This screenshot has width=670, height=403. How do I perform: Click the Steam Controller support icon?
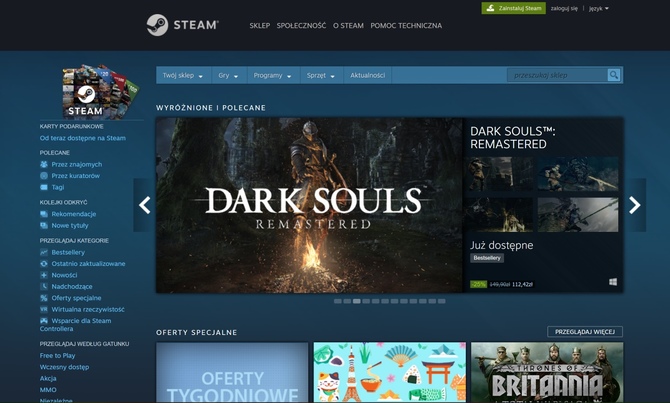[44, 321]
